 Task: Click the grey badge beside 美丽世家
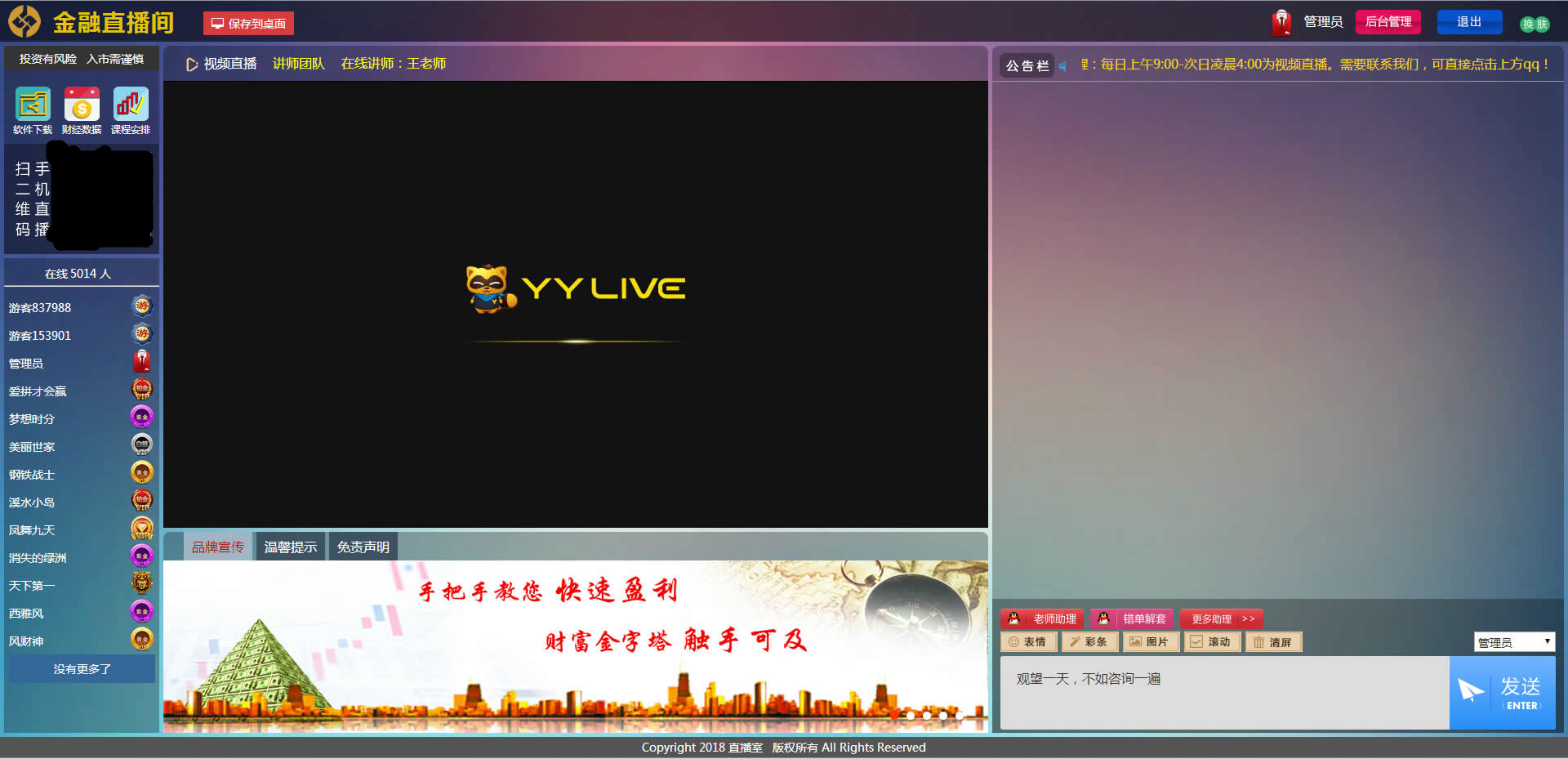point(142,445)
